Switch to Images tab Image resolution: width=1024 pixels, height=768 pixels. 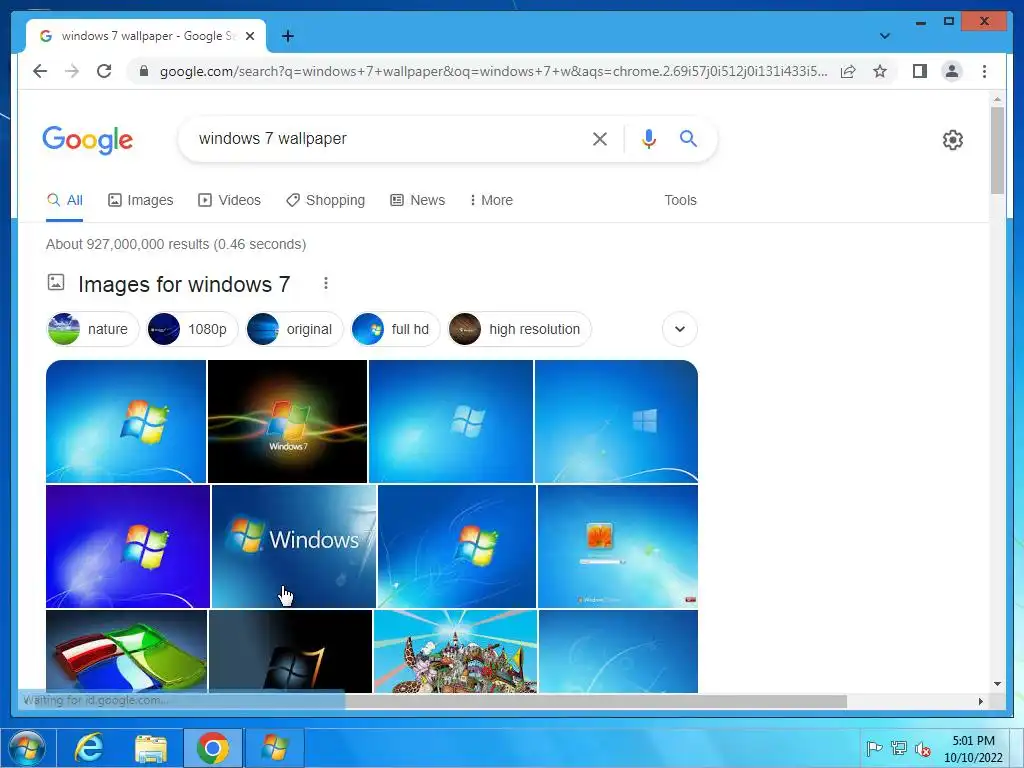[140, 200]
